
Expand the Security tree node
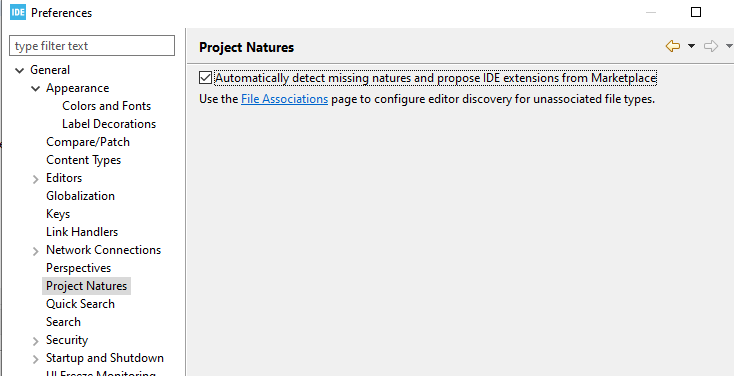click(x=35, y=341)
